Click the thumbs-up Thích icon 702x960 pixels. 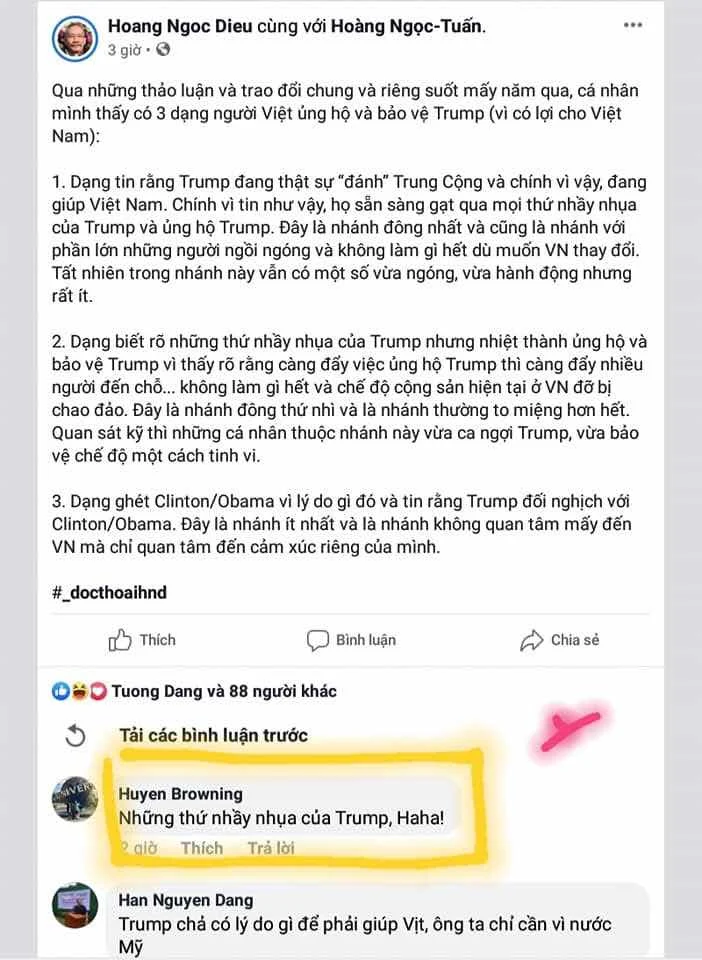[x=119, y=640]
